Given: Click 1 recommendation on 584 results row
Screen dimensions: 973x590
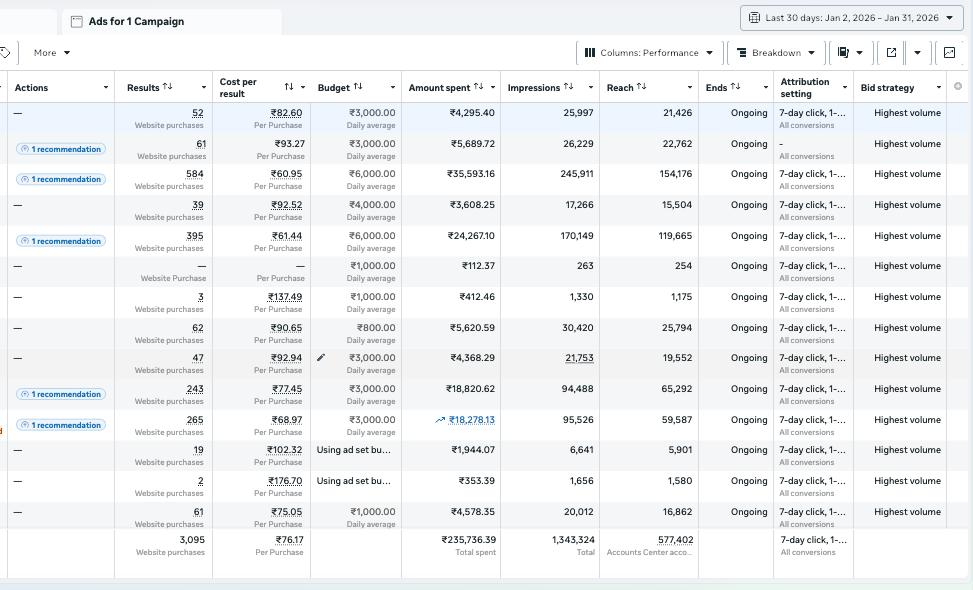Looking at the screenshot, I should tap(61, 180).
